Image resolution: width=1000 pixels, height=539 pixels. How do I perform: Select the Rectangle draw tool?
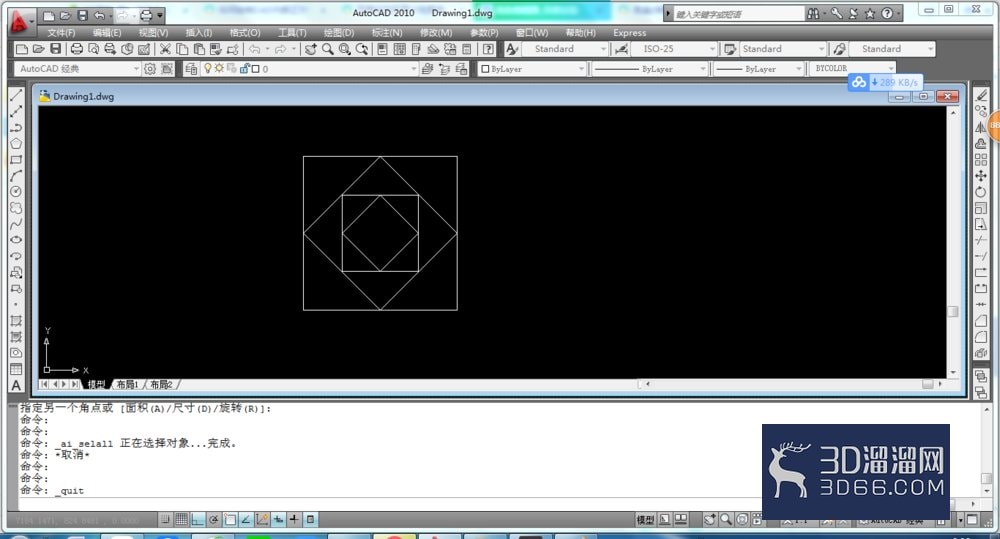[x=16, y=159]
